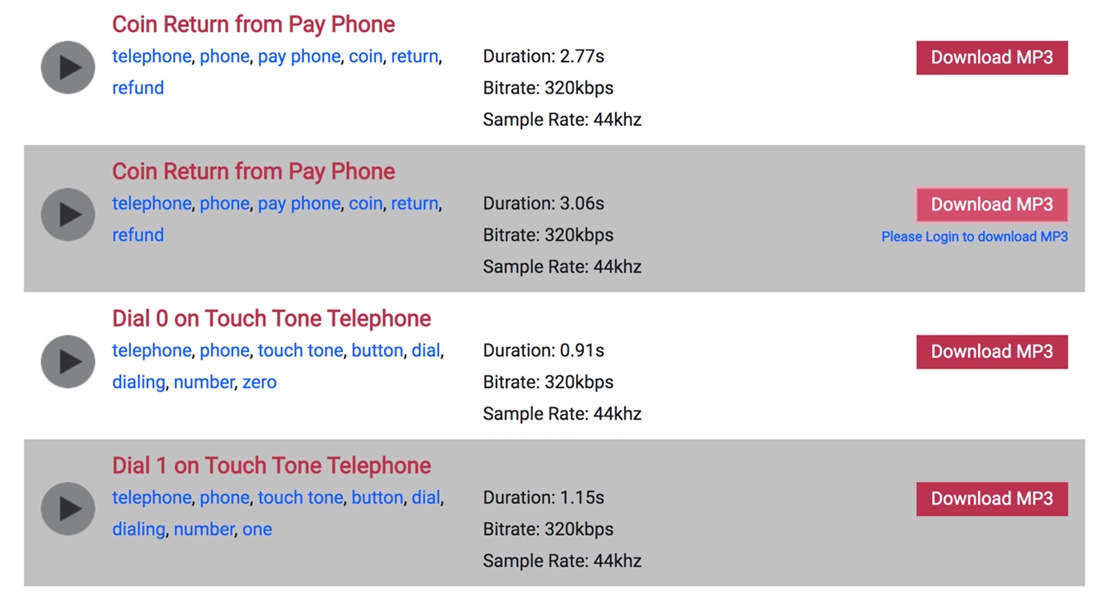Viewport: 1109px width, 600px height.
Task: Open the 'Dial 0 on Touch Tone Telephone' title
Action: 271,319
